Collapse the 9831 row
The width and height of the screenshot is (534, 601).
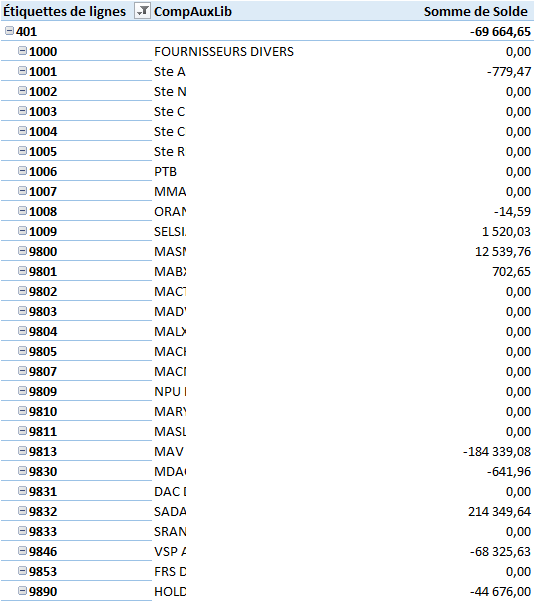click(x=23, y=491)
